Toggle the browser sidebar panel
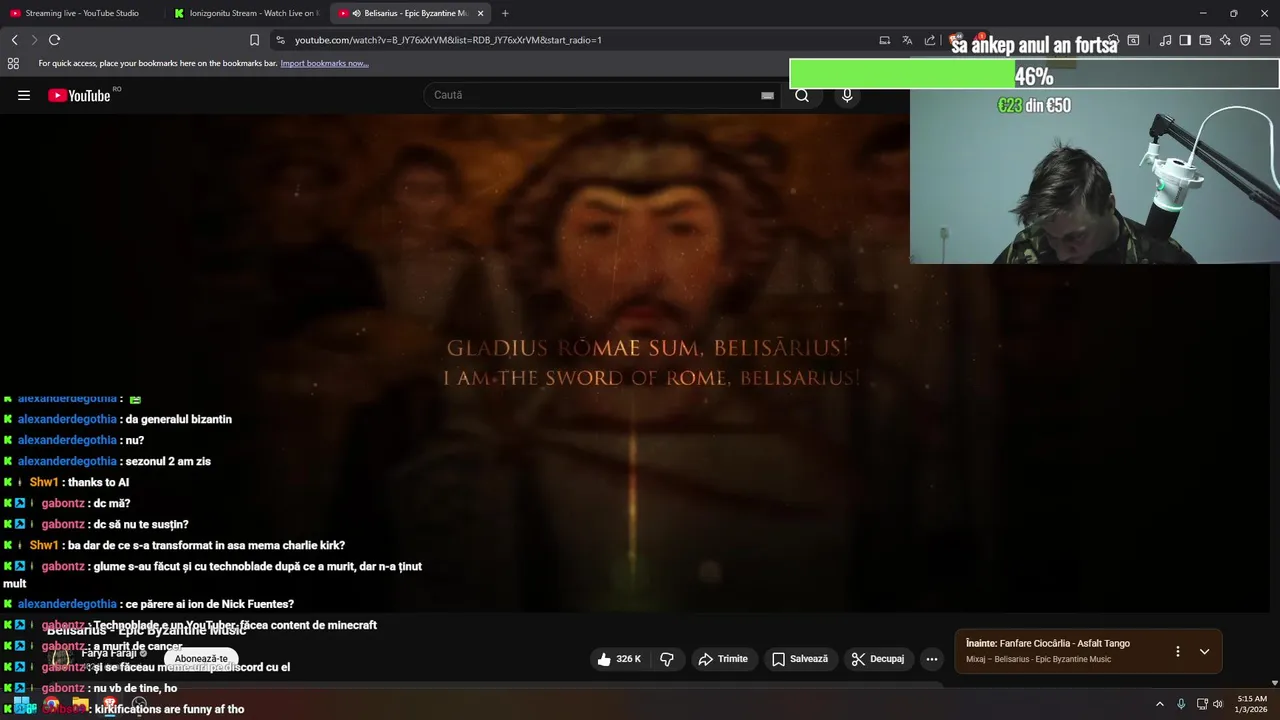The height and width of the screenshot is (720, 1280). coord(1185,40)
